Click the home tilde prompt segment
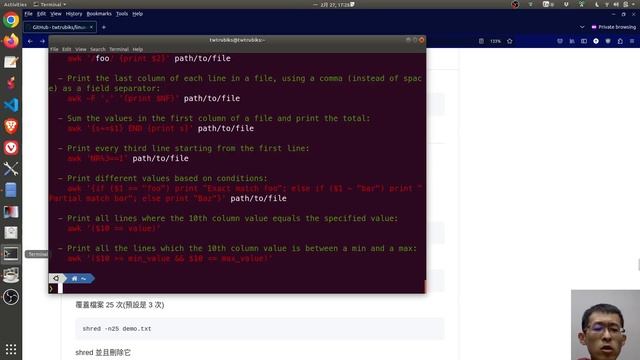 pyautogui.click(x=80, y=278)
